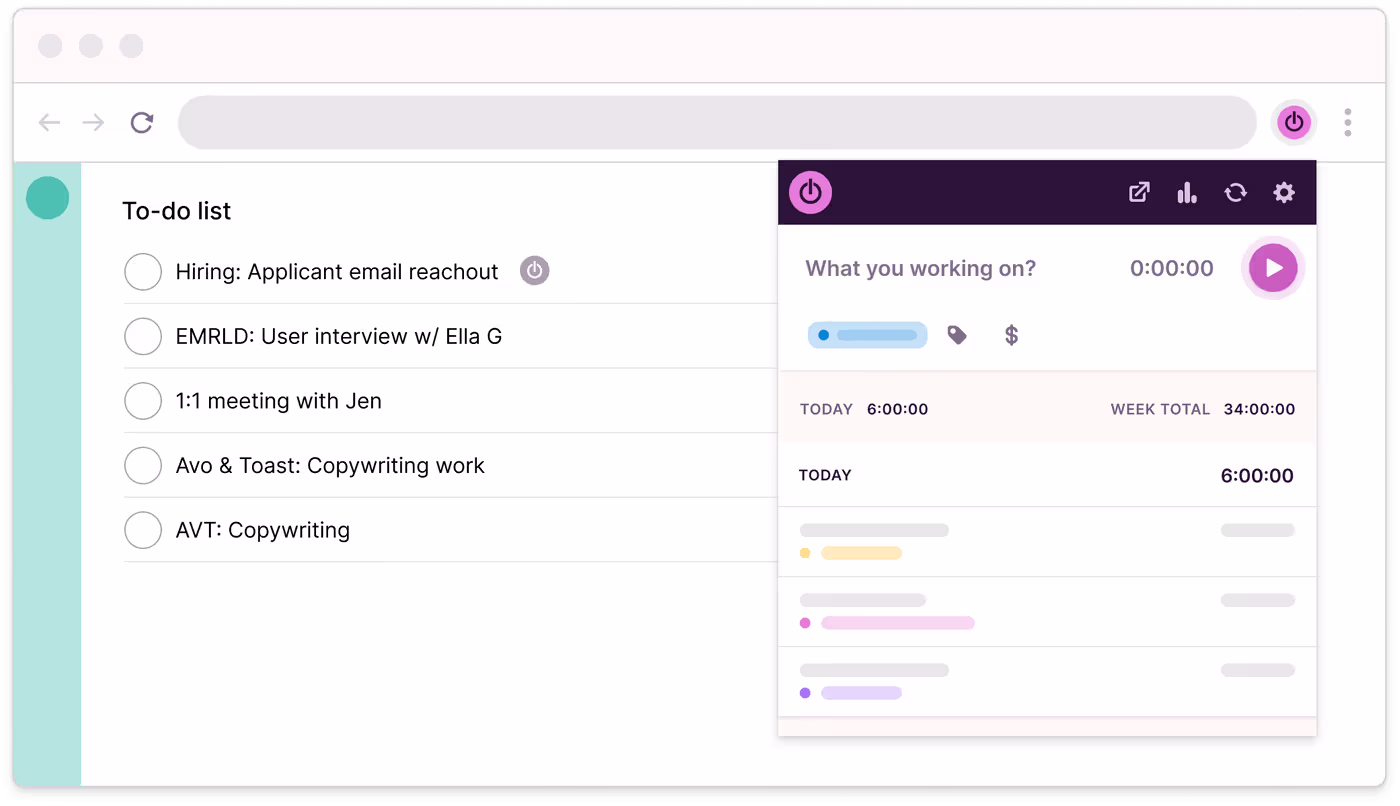Check off Avo & Toast: Copywriting work
The height and width of the screenshot is (806, 1400).
[x=143, y=466]
